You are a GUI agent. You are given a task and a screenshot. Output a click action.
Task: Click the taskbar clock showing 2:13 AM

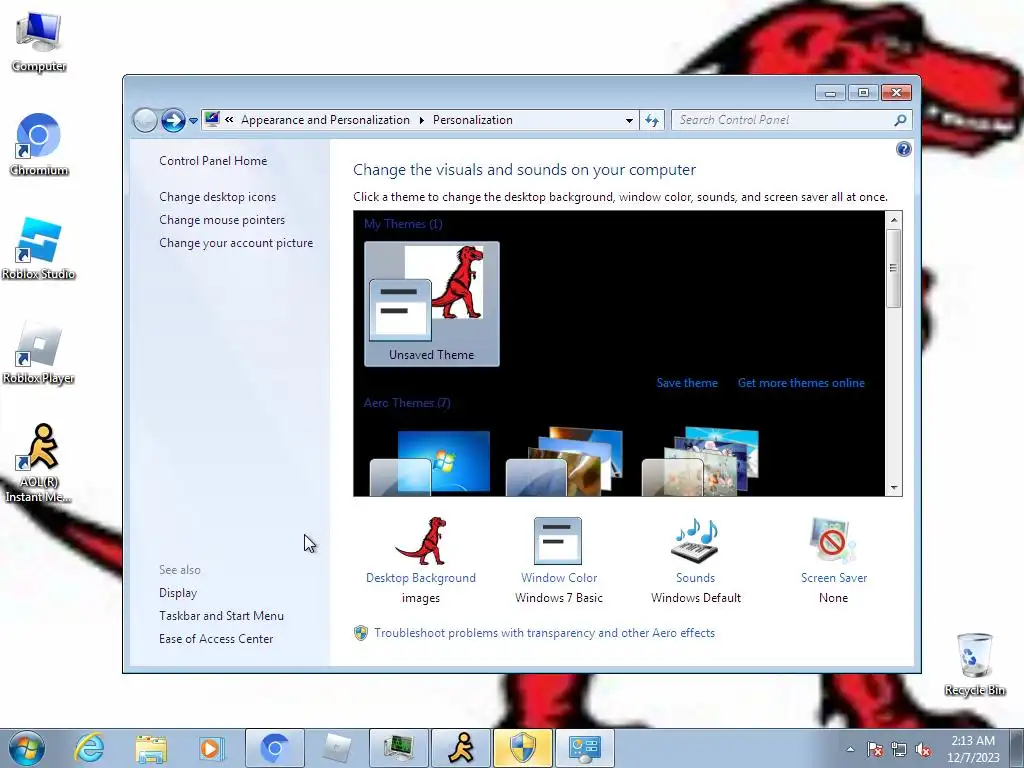point(974,749)
